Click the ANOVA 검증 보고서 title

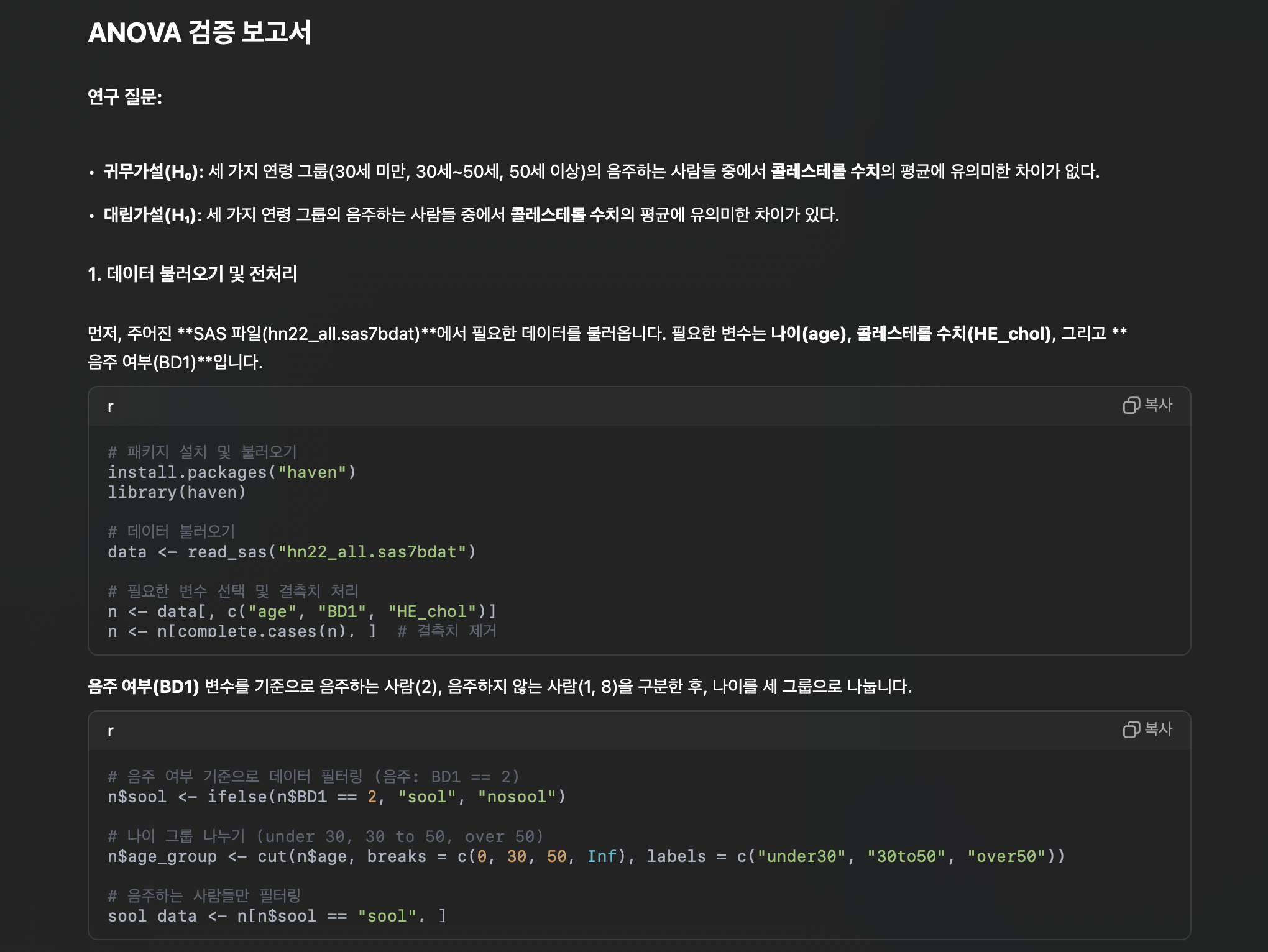[199, 32]
